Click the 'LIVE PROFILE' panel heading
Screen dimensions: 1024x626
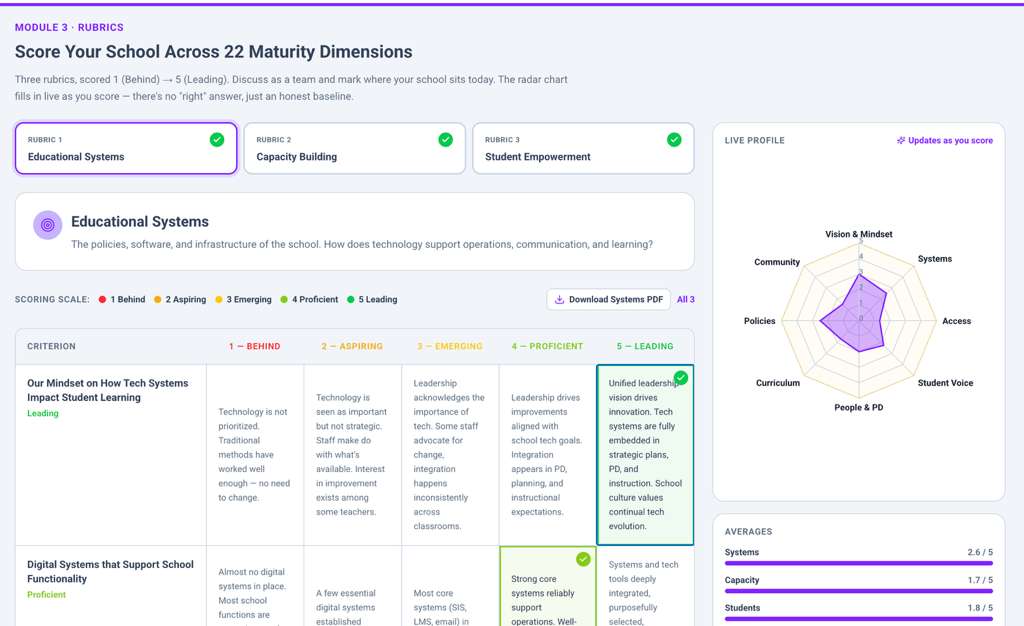[754, 140]
